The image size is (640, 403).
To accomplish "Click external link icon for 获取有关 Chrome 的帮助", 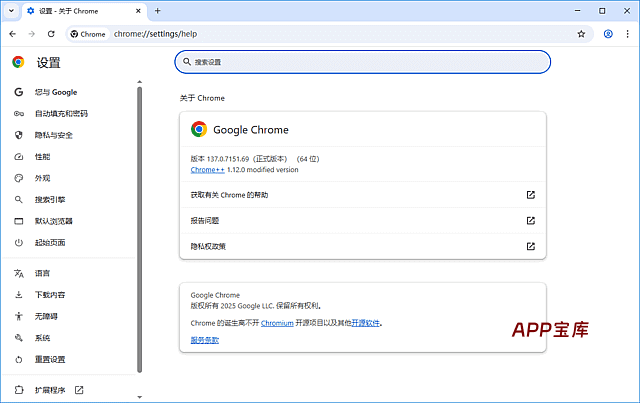I will click(x=531, y=195).
